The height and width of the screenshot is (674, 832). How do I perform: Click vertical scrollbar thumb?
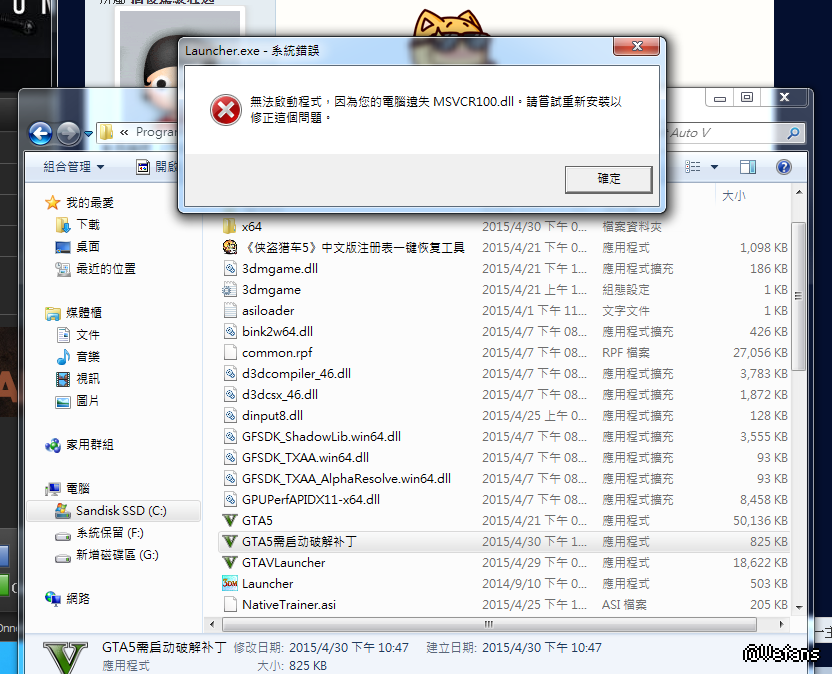798,296
